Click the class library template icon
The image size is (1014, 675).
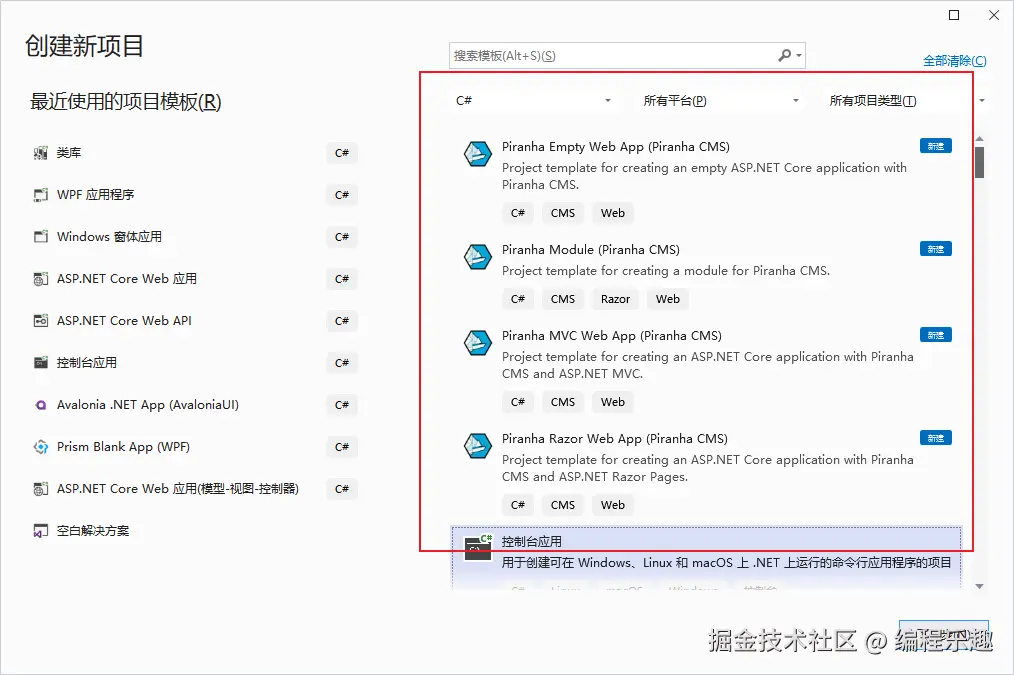pos(41,153)
